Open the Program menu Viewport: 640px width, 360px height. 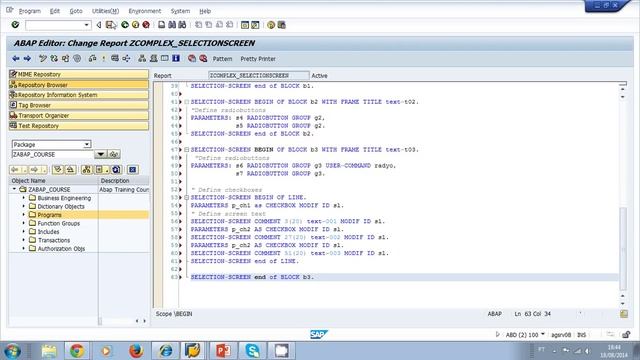point(30,11)
